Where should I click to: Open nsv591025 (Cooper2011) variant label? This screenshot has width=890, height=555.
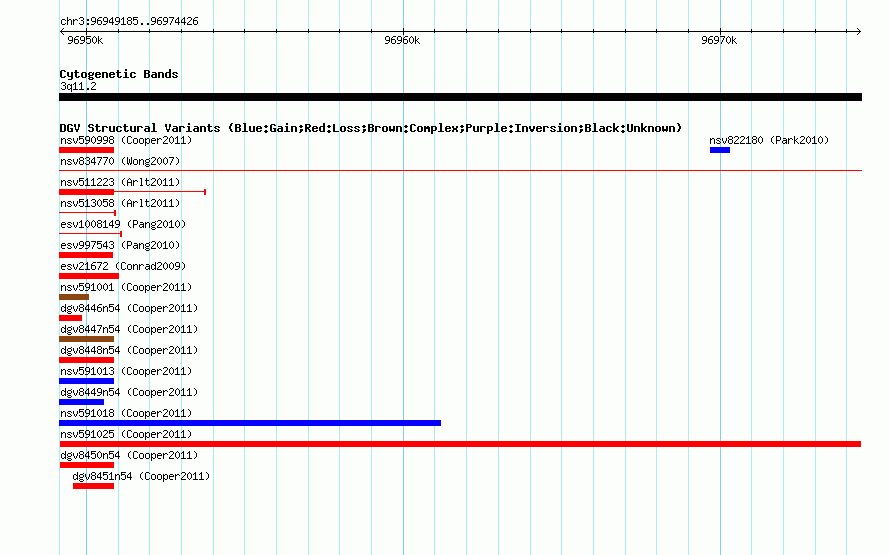126,434
